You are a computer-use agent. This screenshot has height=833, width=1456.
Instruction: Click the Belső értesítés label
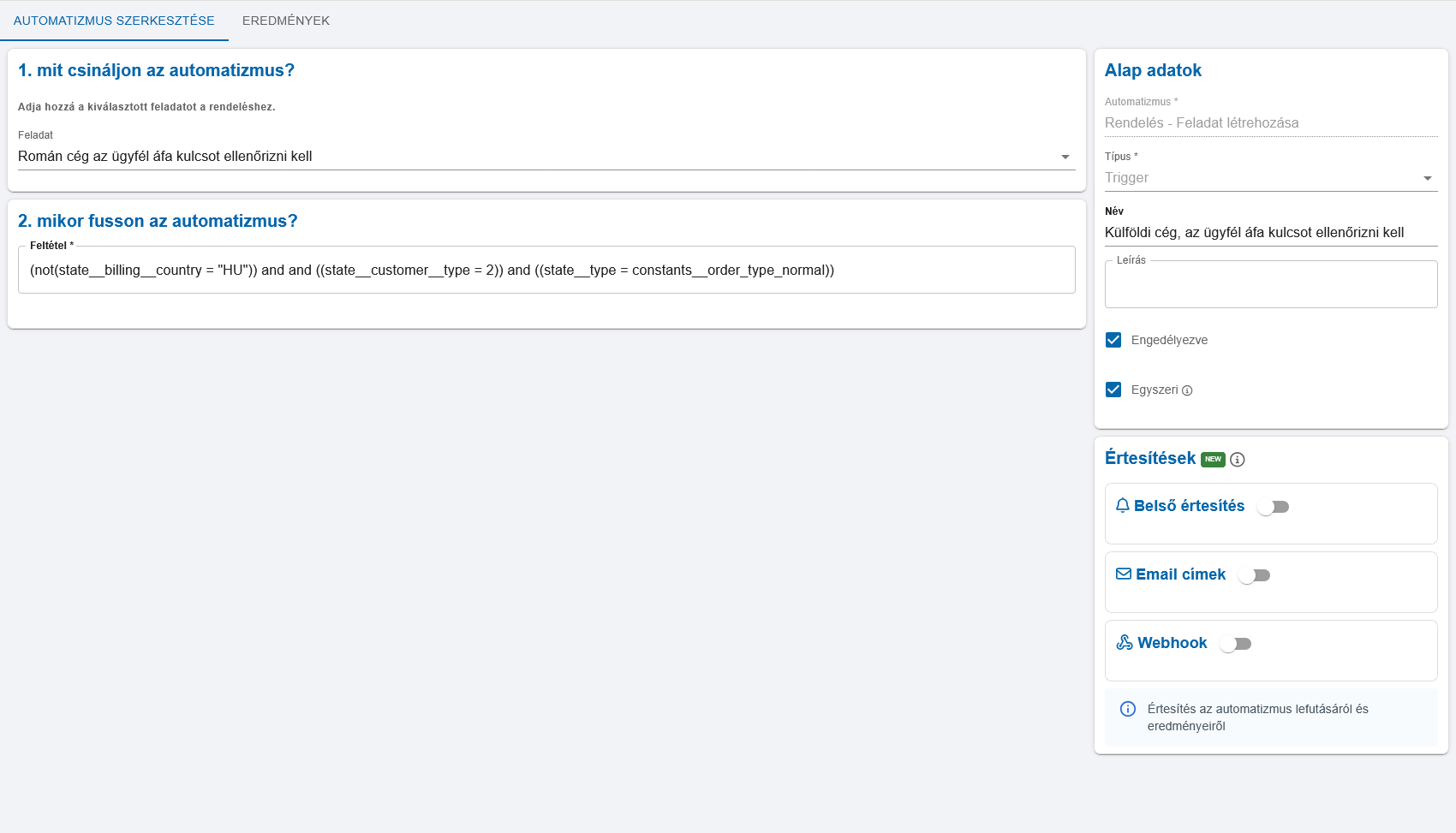(x=1189, y=506)
